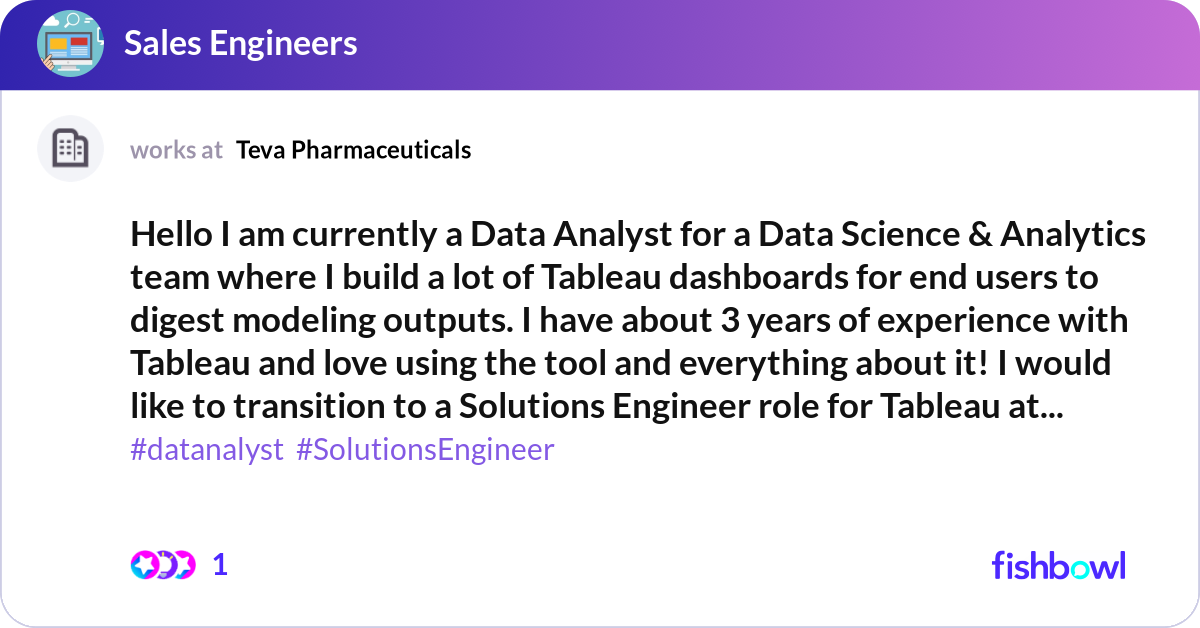The height and width of the screenshot is (628, 1200).
Task: View the reaction count showing 1
Action: (220, 565)
